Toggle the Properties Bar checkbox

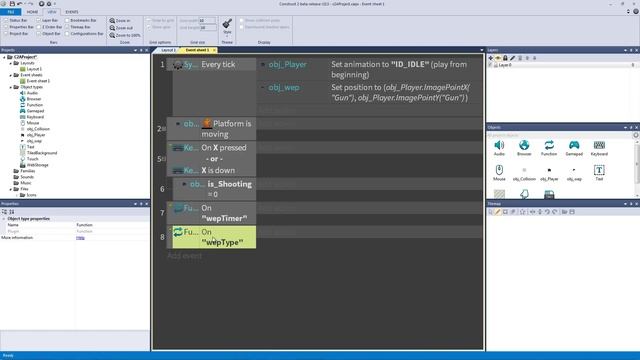tap(6, 27)
